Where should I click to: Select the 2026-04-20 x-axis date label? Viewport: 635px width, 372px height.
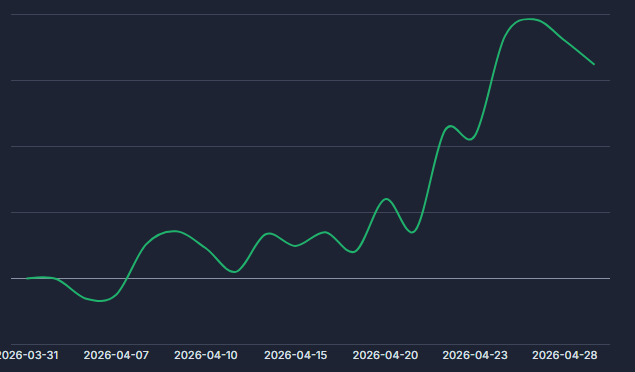click(385, 355)
